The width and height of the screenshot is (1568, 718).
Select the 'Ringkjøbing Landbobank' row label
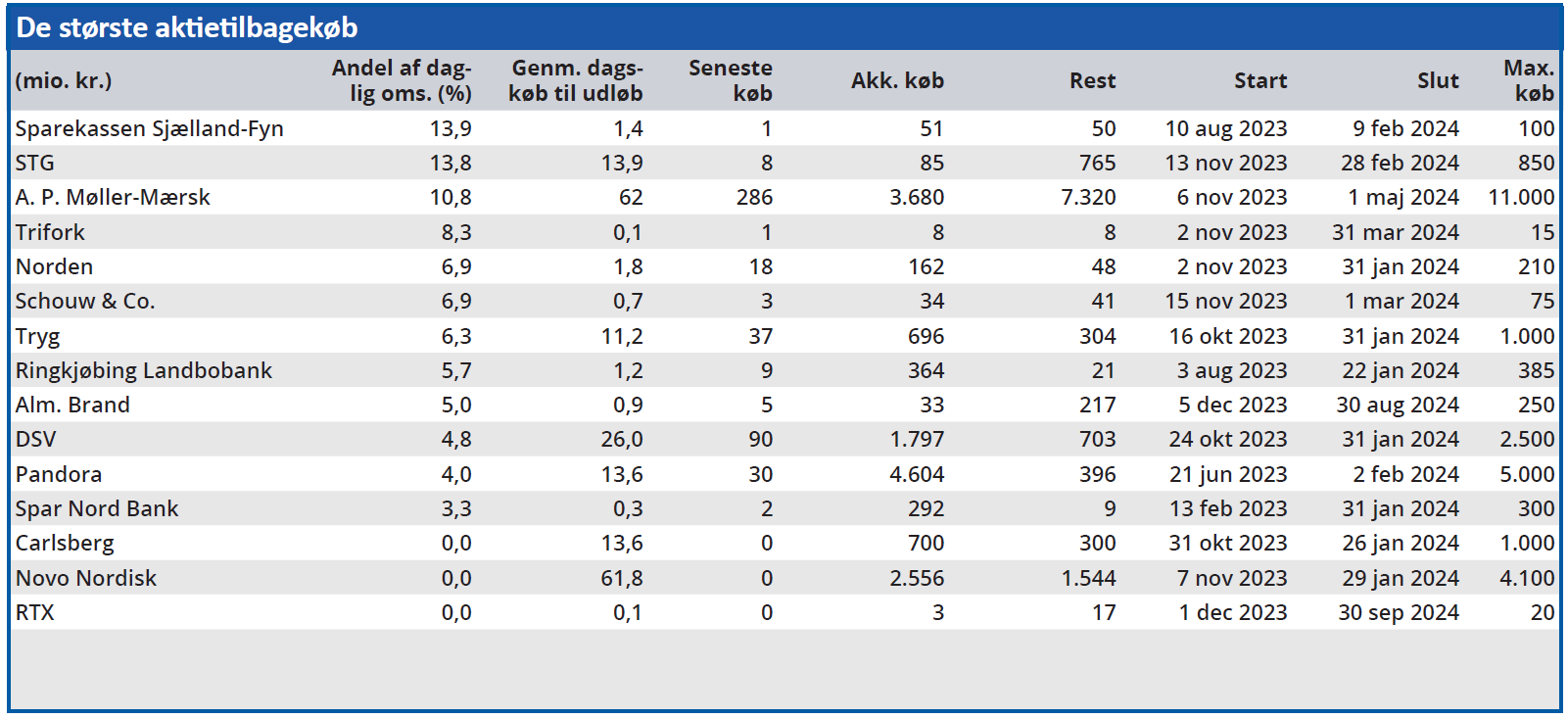coord(144,370)
